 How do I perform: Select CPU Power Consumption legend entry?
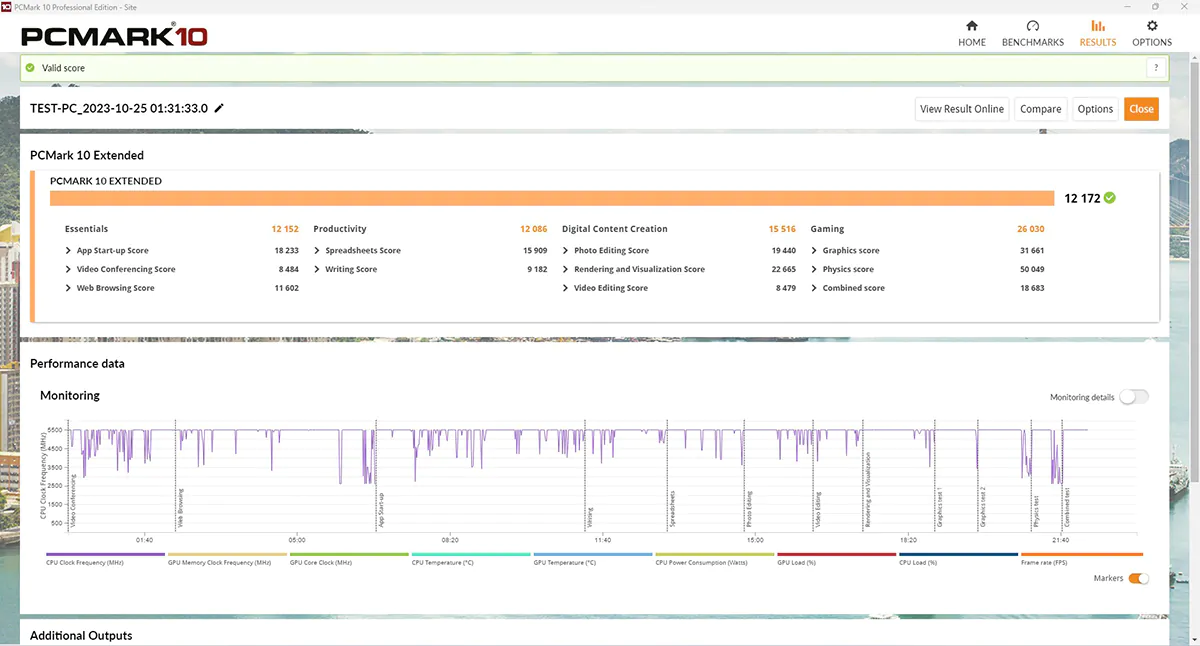point(715,559)
